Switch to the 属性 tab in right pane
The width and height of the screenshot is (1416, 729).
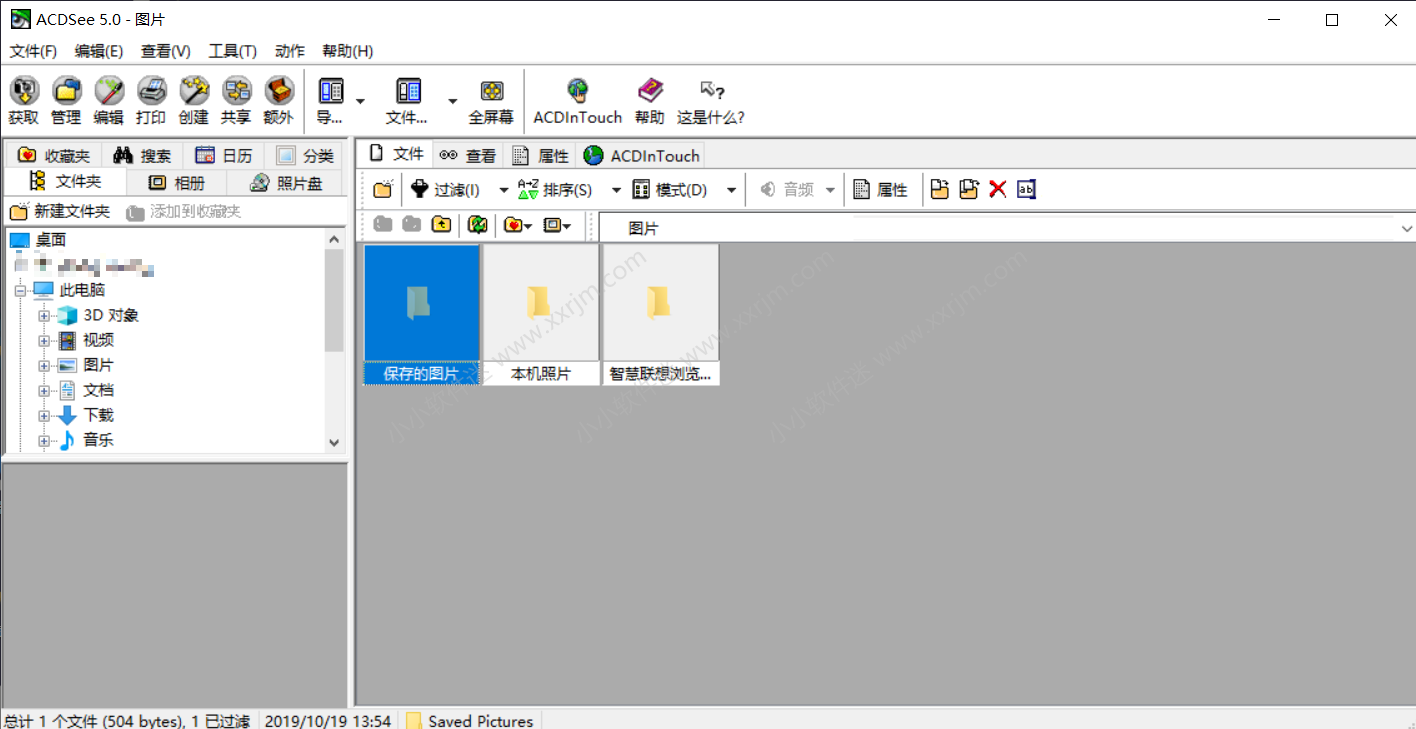point(540,155)
